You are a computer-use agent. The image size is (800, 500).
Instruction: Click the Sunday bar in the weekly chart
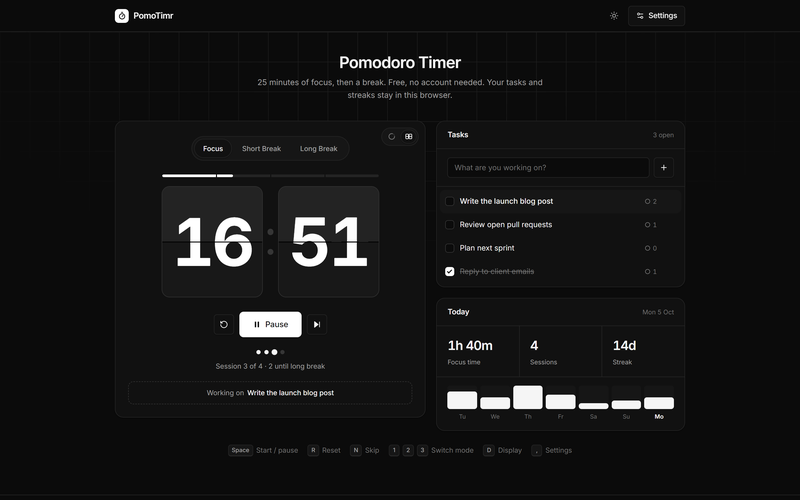(x=626, y=405)
